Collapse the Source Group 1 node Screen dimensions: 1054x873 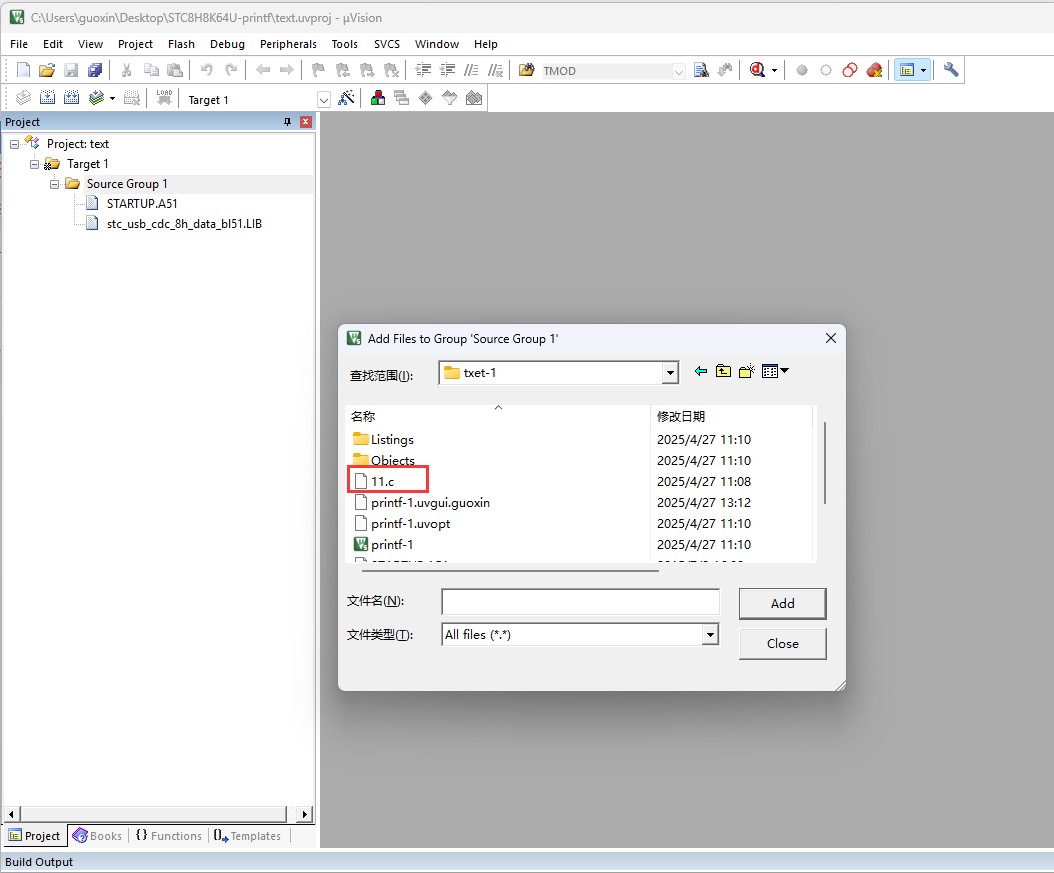pos(54,184)
